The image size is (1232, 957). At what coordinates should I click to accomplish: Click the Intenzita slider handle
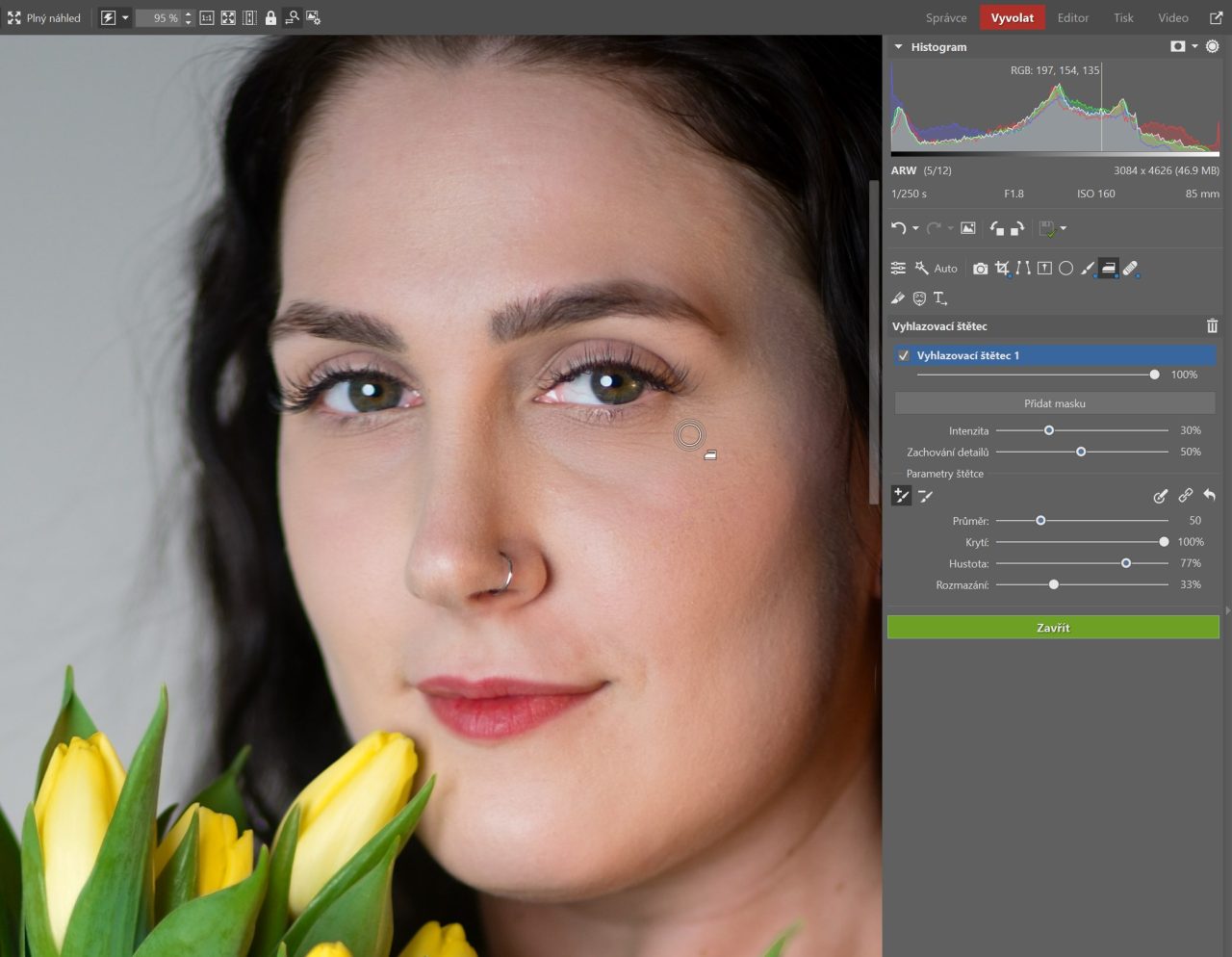click(x=1049, y=430)
